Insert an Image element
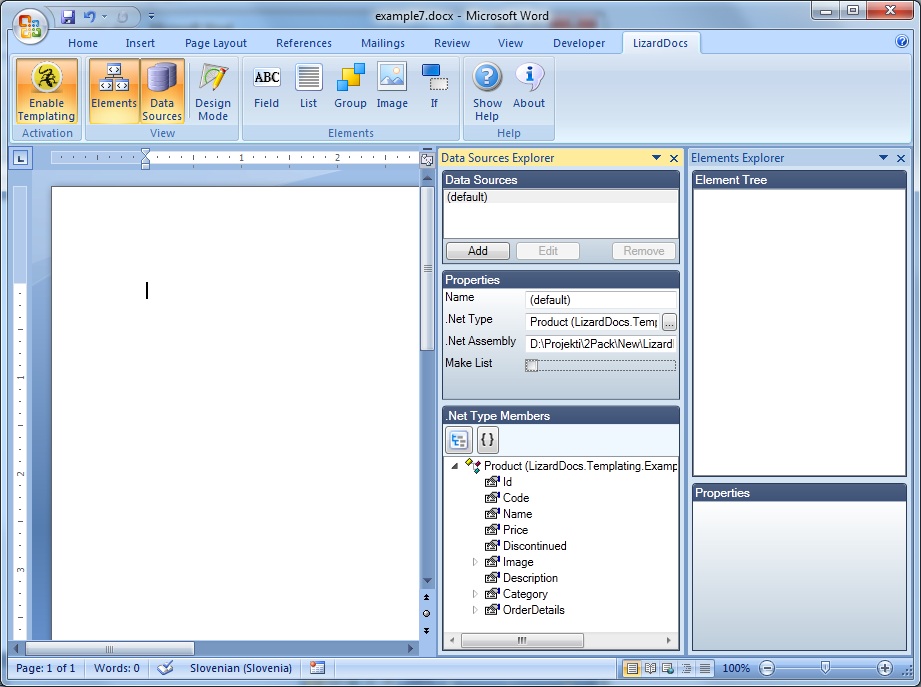Image resolution: width=921 pixels, height=687 pixels. [392, 88]
